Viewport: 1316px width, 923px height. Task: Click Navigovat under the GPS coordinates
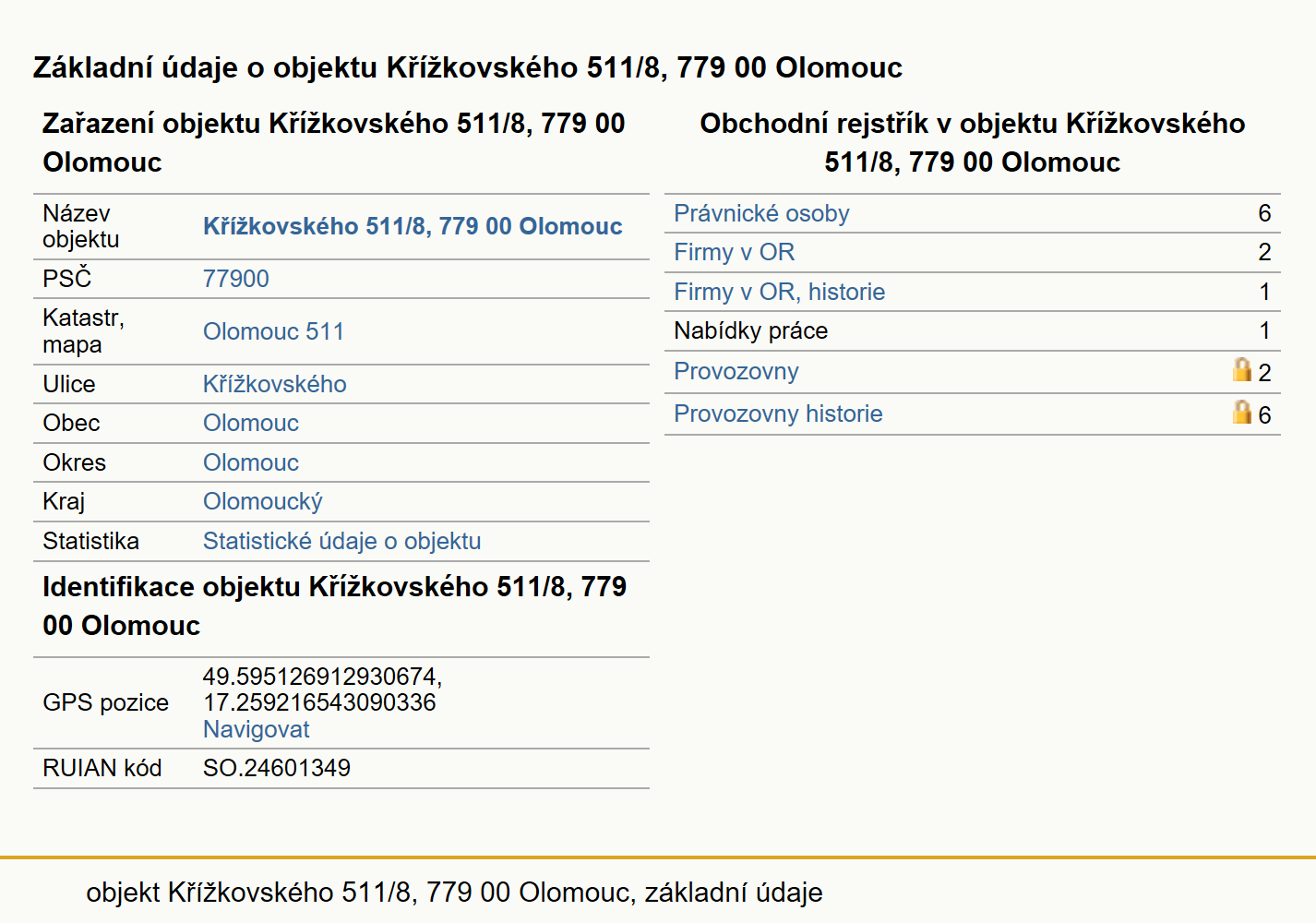click(256, 729)
